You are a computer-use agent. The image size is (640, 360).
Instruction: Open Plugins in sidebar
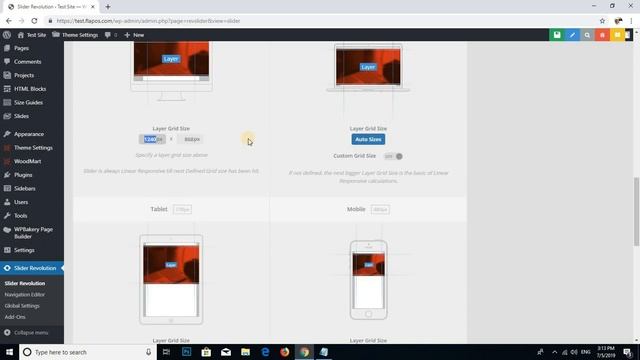click(x=23, y=175)
